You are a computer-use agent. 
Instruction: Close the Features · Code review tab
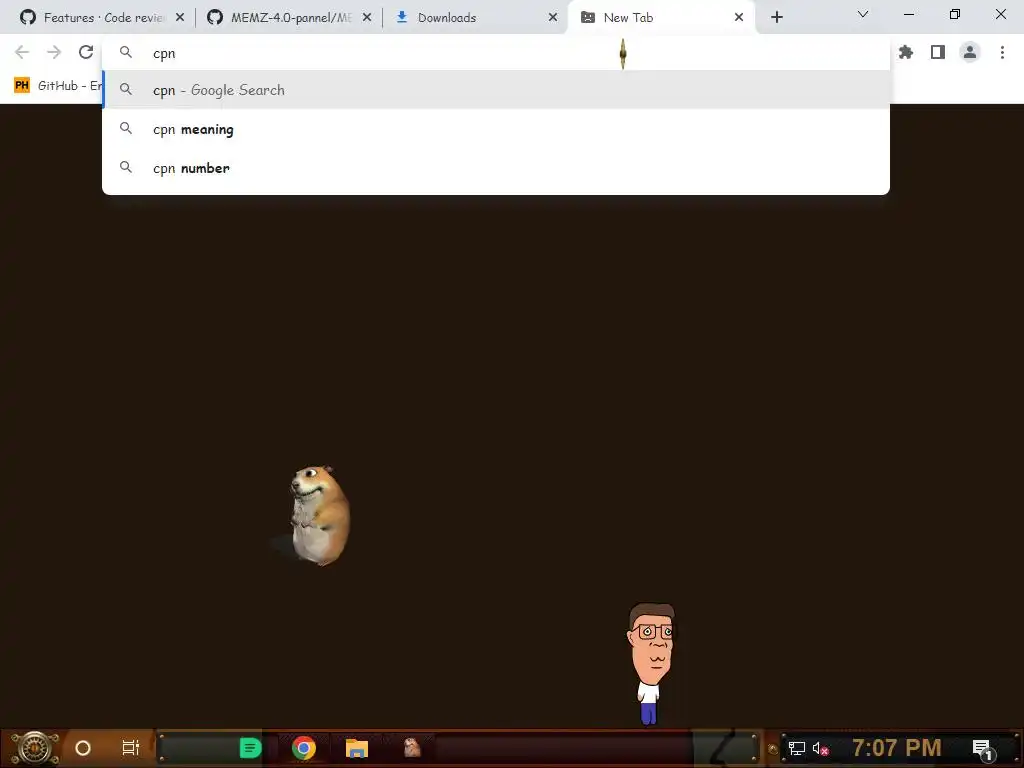(x=180, y=18)
